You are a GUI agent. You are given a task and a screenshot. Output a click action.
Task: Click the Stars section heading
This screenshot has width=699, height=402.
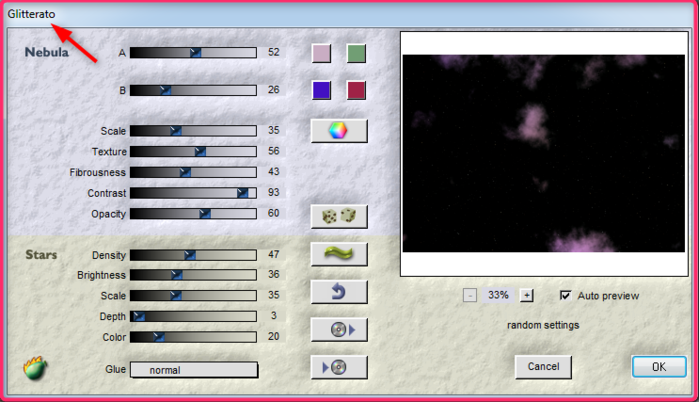pyautogui.click(x=41, y=255)
